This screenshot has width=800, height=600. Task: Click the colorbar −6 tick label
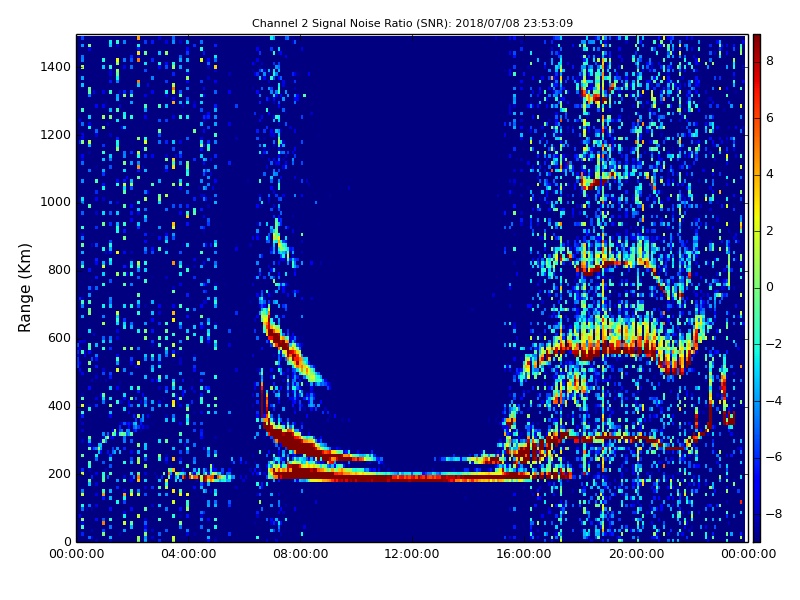point(773,457)
